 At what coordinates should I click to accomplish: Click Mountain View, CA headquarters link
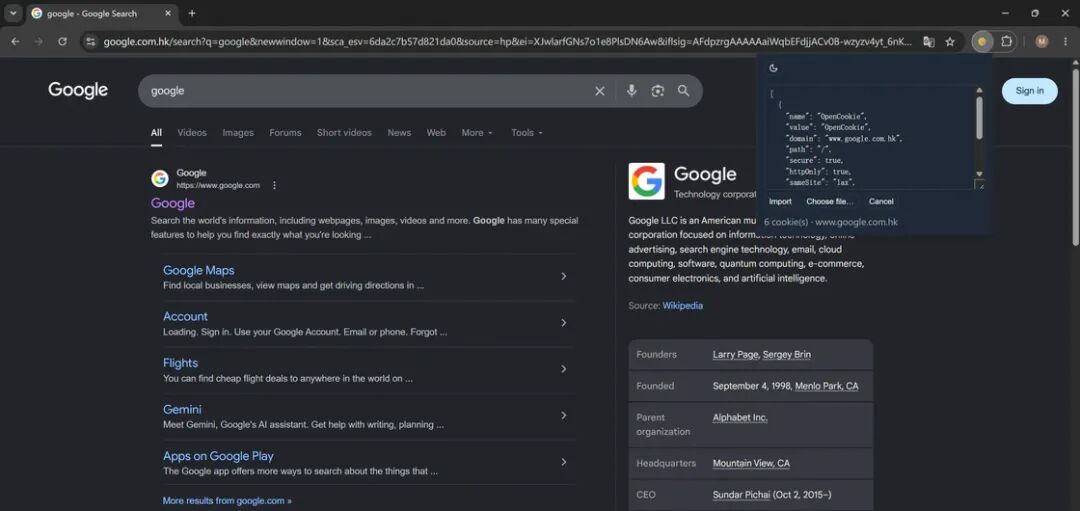751,463
